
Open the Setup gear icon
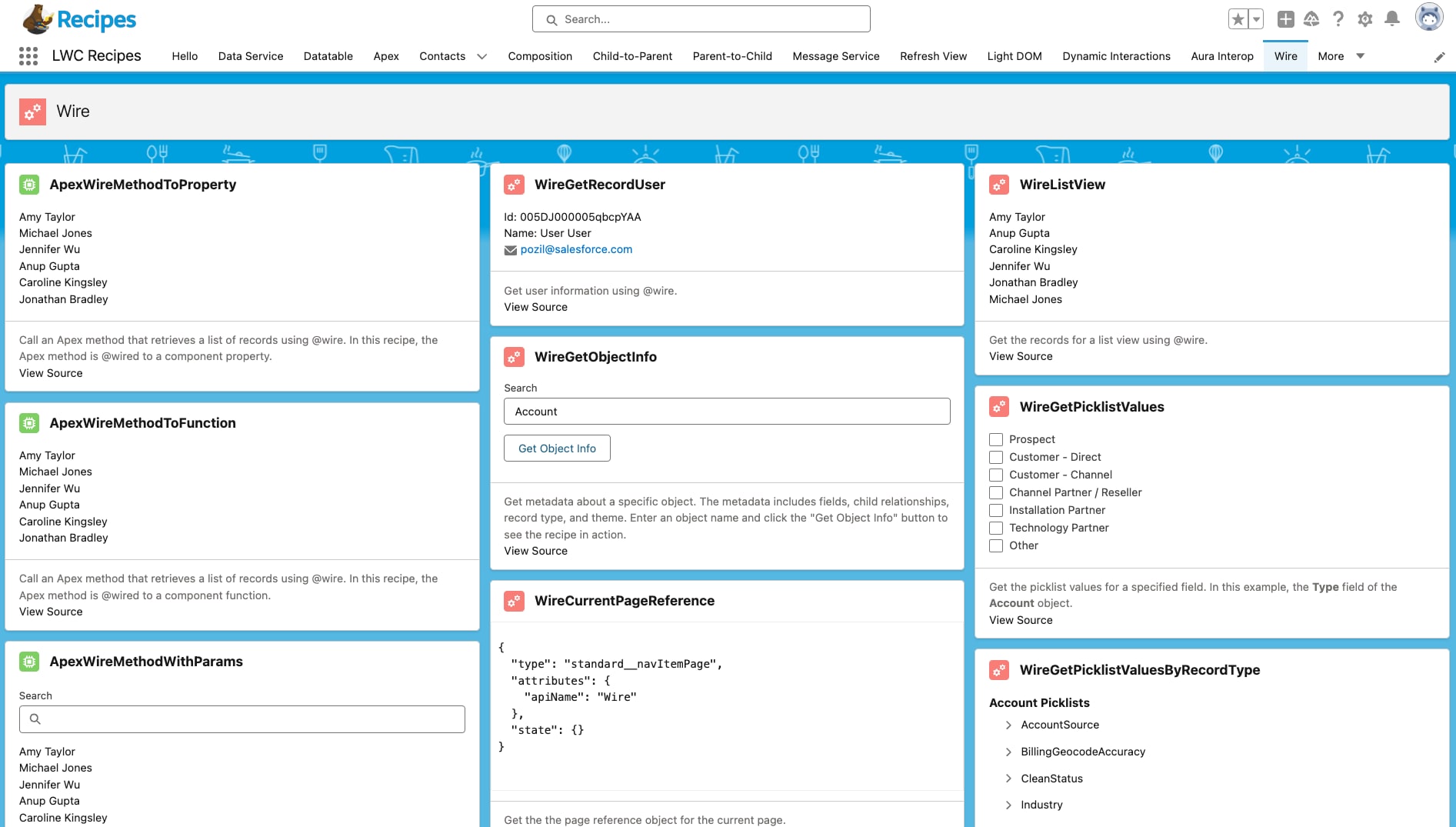[1365, 19]
